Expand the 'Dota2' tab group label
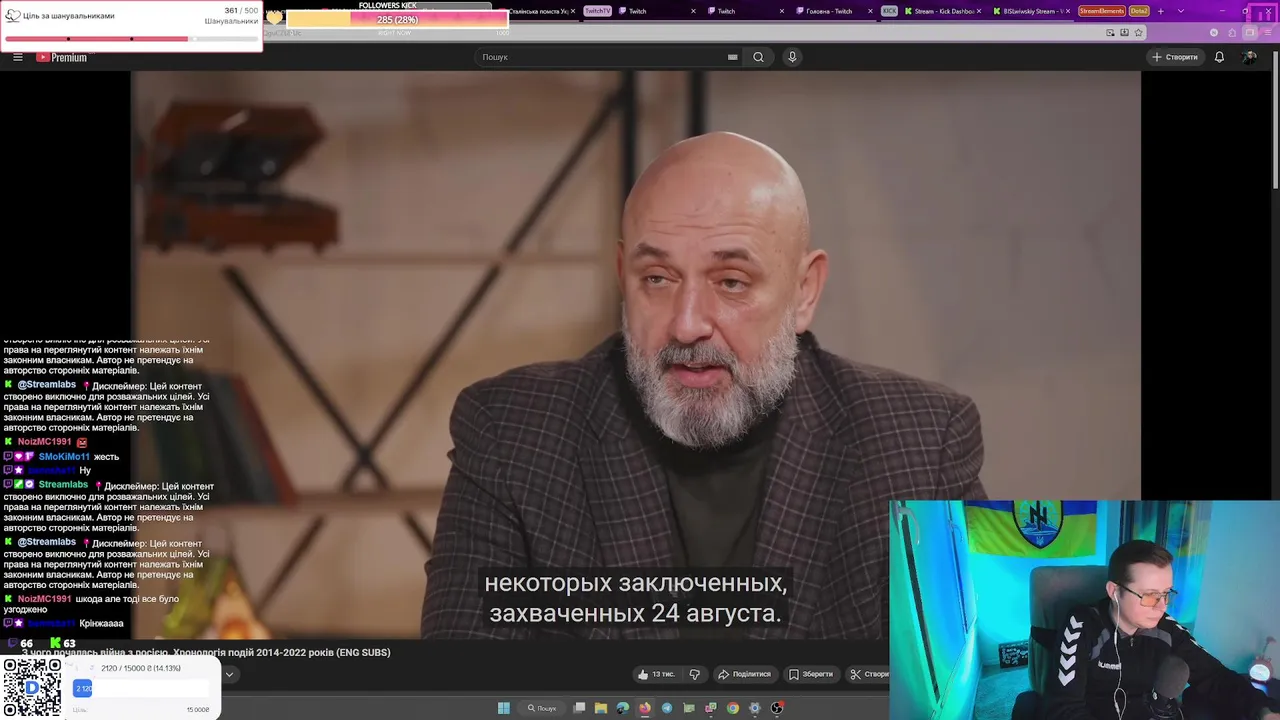This screenshot has height=720, width=1280. (x=1139, y=11)
